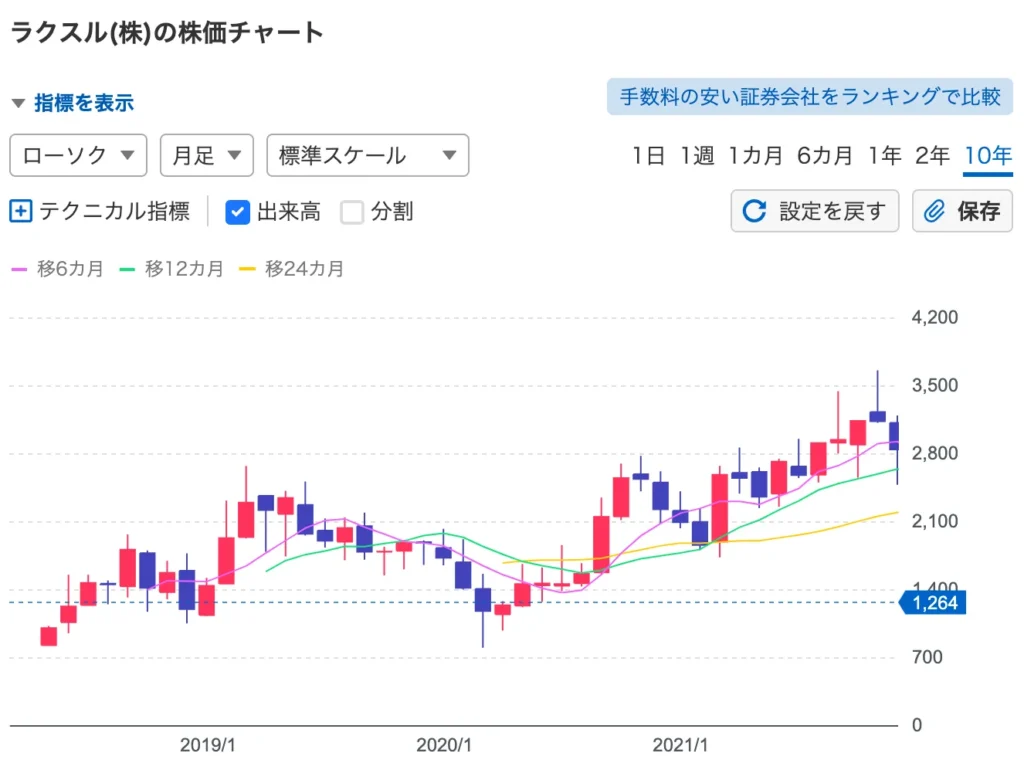The image size is (1024, 763).
Task: Click the 2,100 y-axis value
Action: 935,521
